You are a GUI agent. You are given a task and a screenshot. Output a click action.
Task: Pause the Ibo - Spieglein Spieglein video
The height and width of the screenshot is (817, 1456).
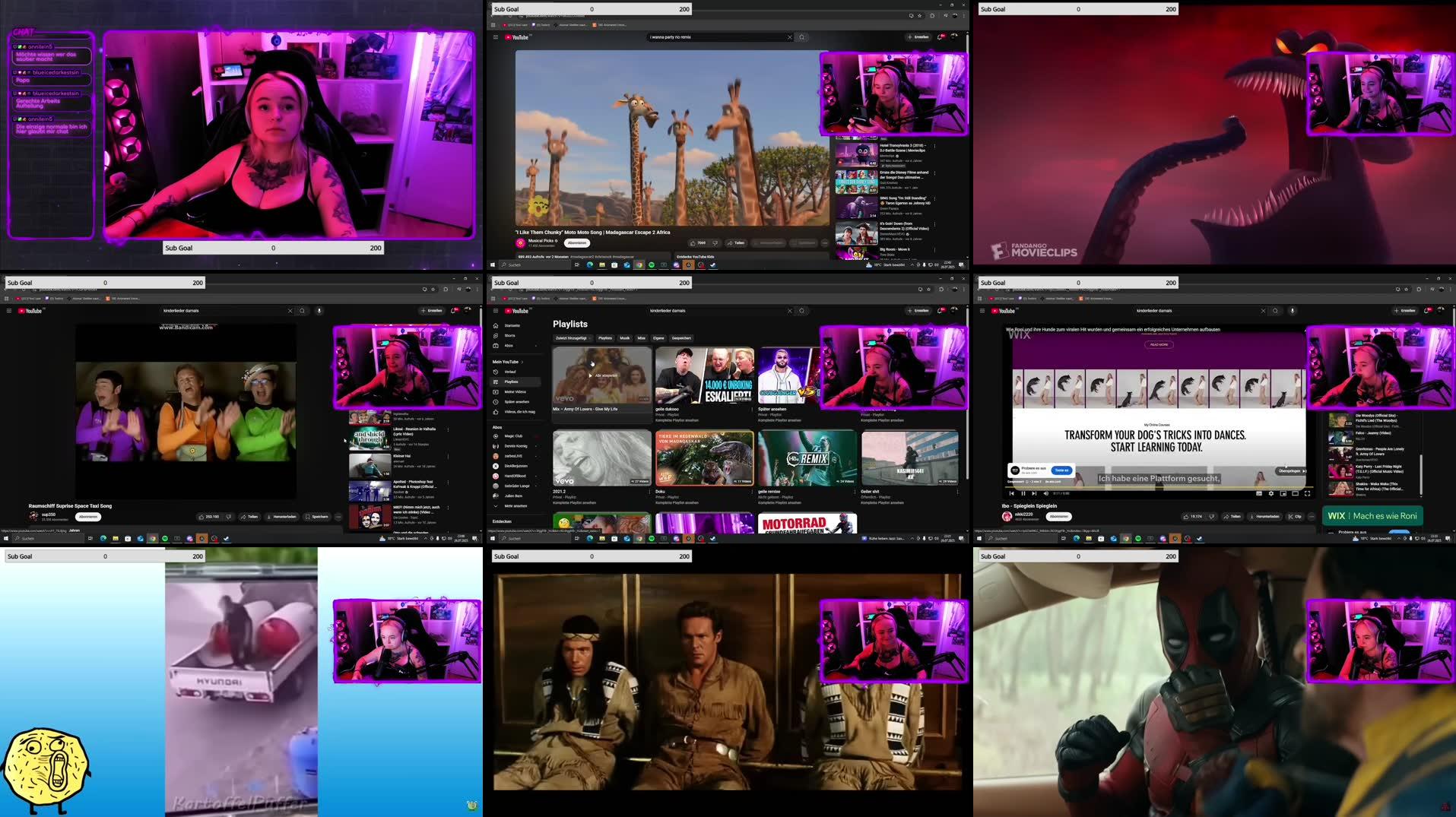[1023, 493]
